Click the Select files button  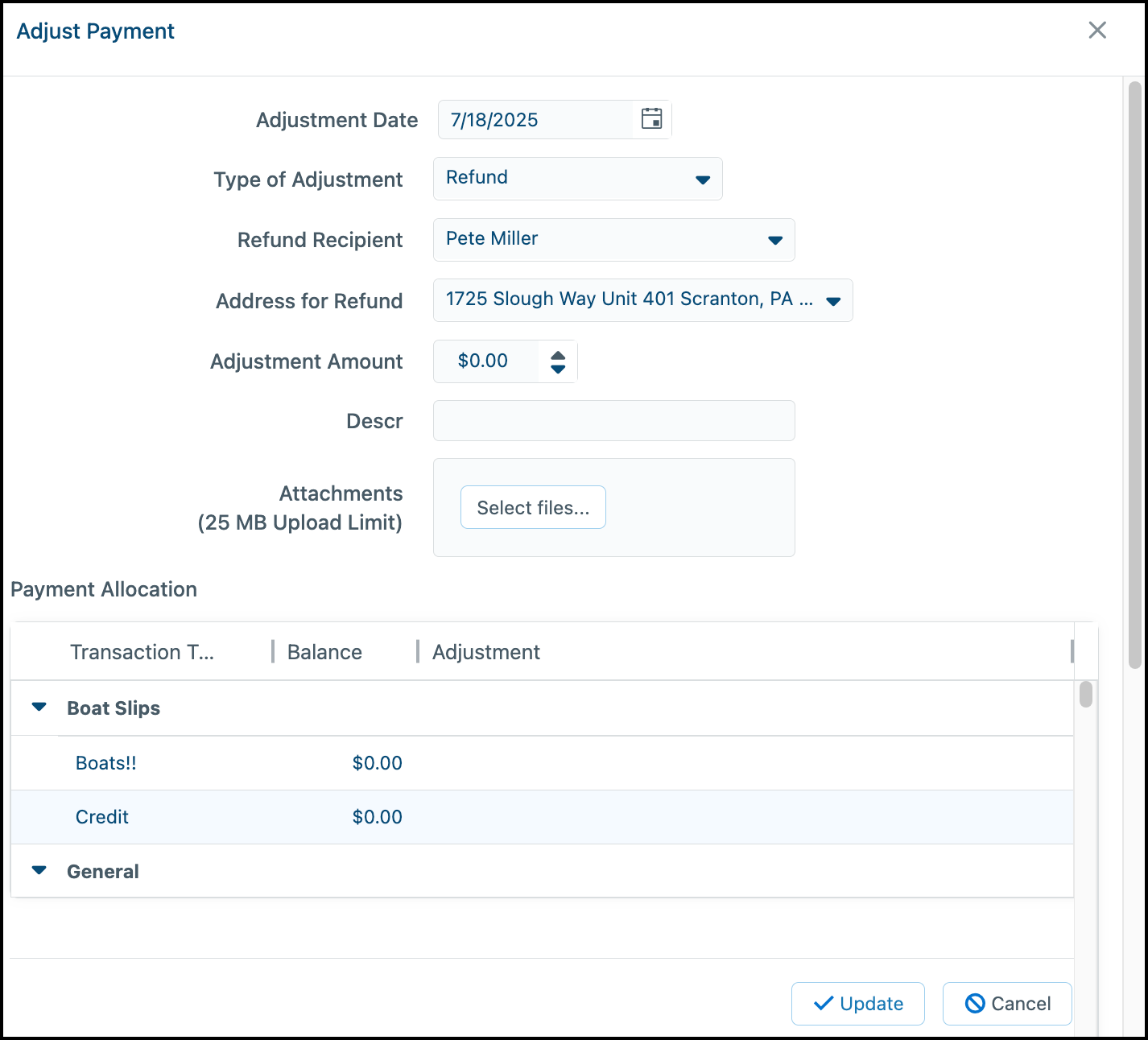click(533, 507)
